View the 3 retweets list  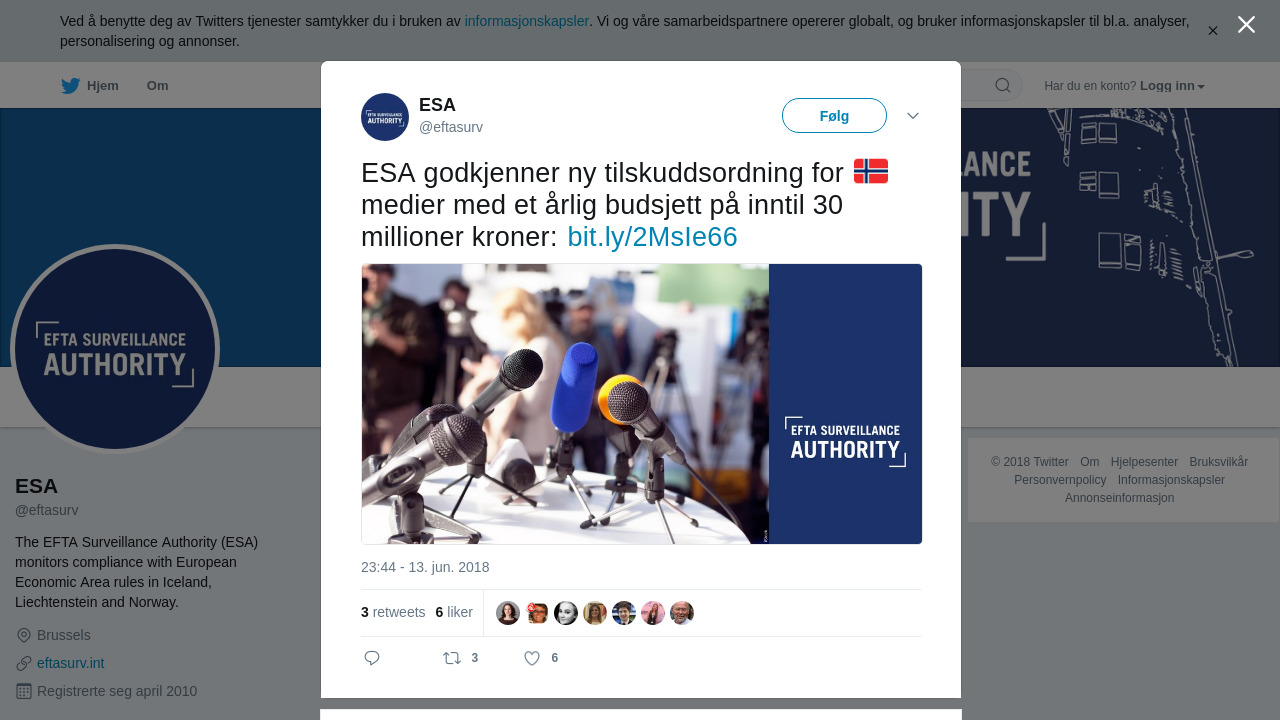pyautogui.click(x=393, y=612)
